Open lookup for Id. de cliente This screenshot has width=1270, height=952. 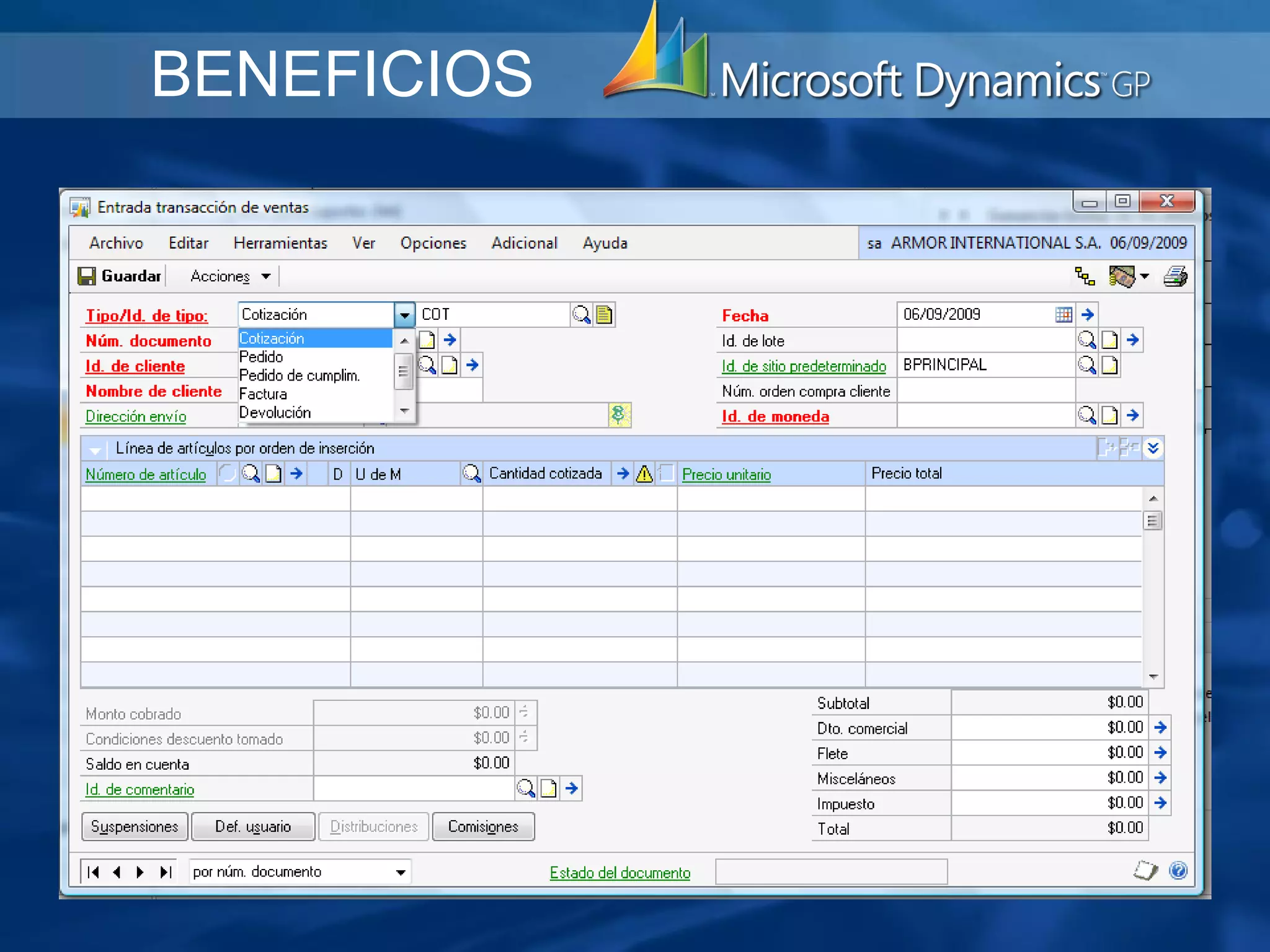click(427, 365)
